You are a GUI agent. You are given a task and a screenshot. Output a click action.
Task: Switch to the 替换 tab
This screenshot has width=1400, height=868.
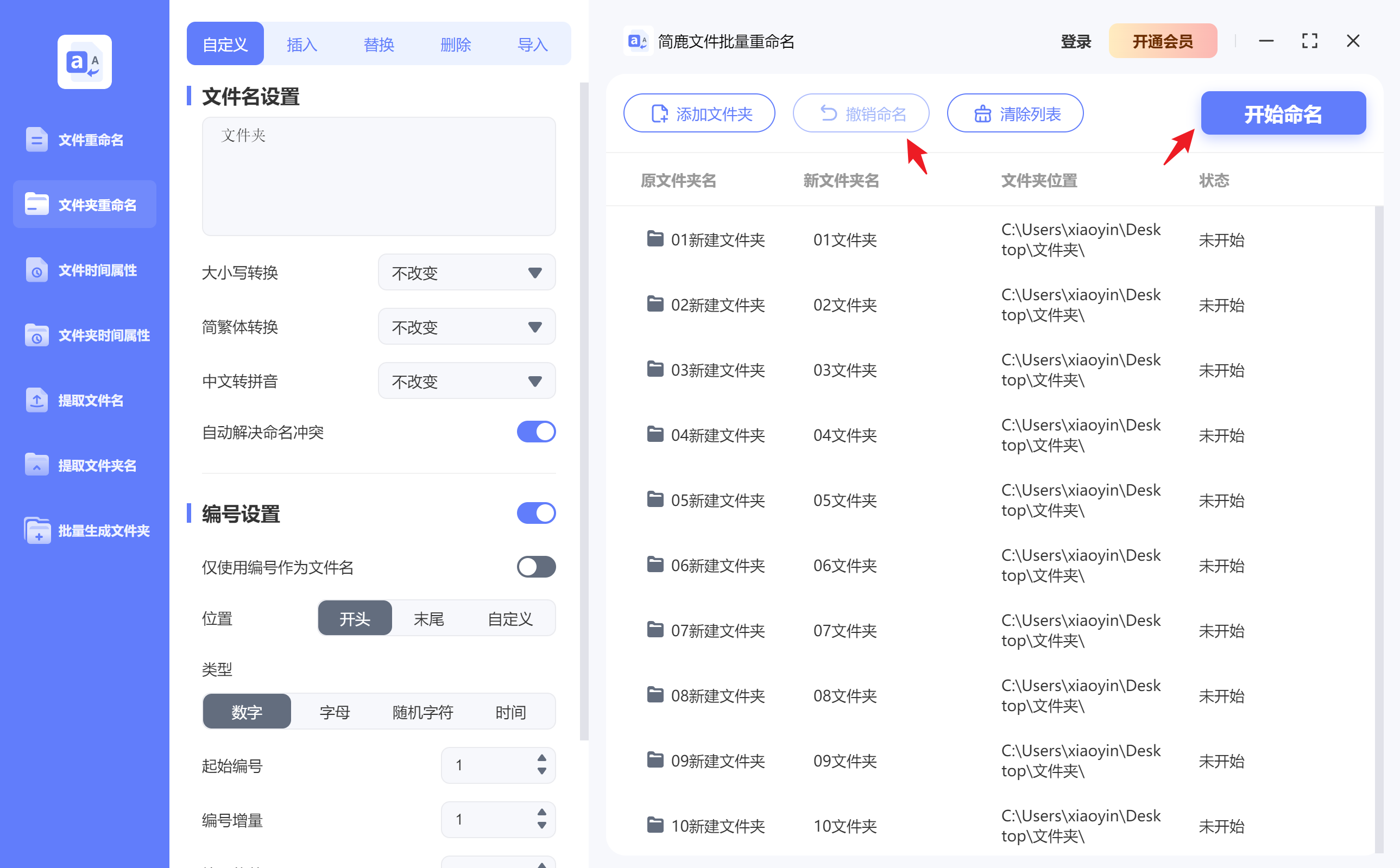(379, 43)
